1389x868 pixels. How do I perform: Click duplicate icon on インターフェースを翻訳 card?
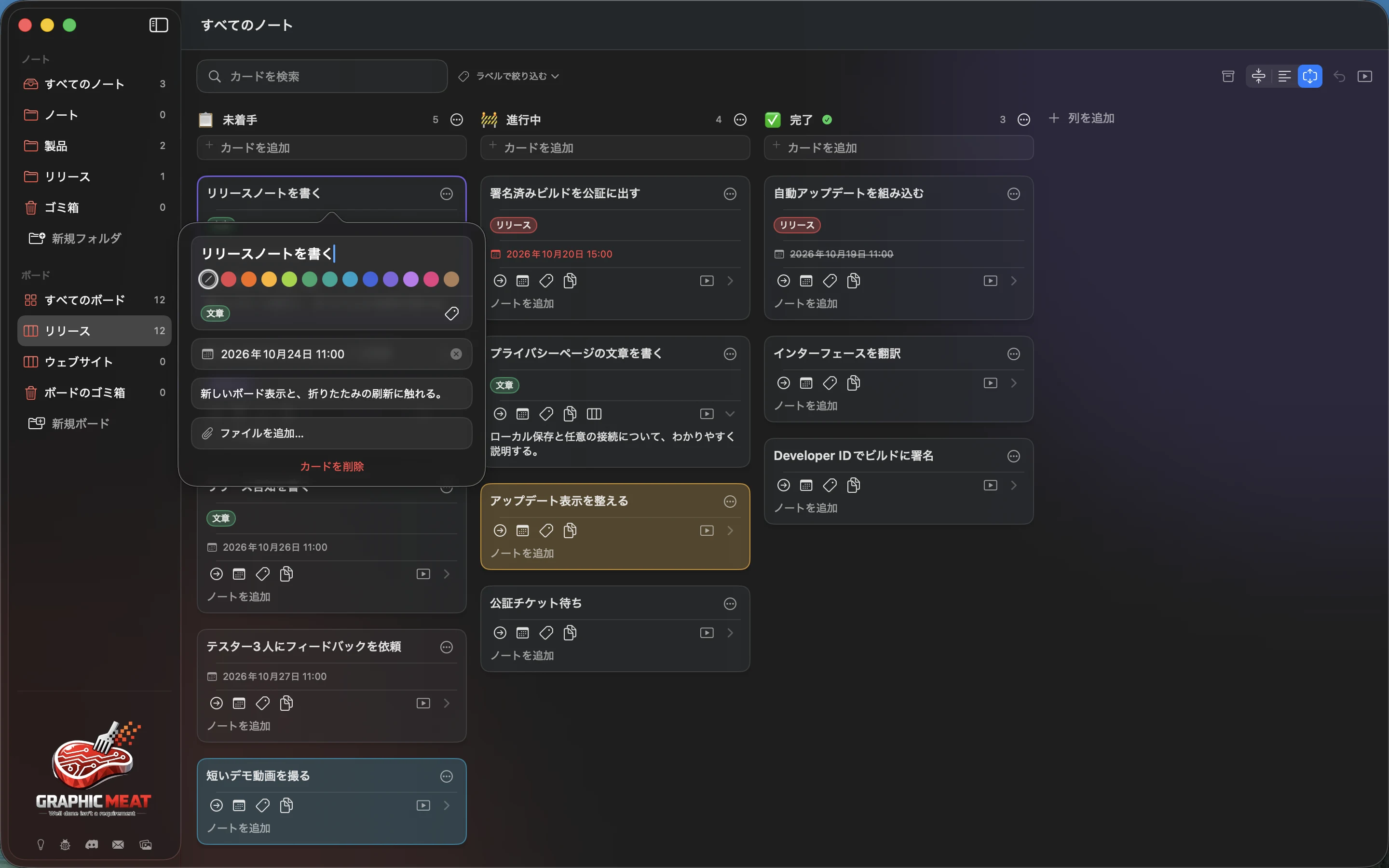(854, 383)
